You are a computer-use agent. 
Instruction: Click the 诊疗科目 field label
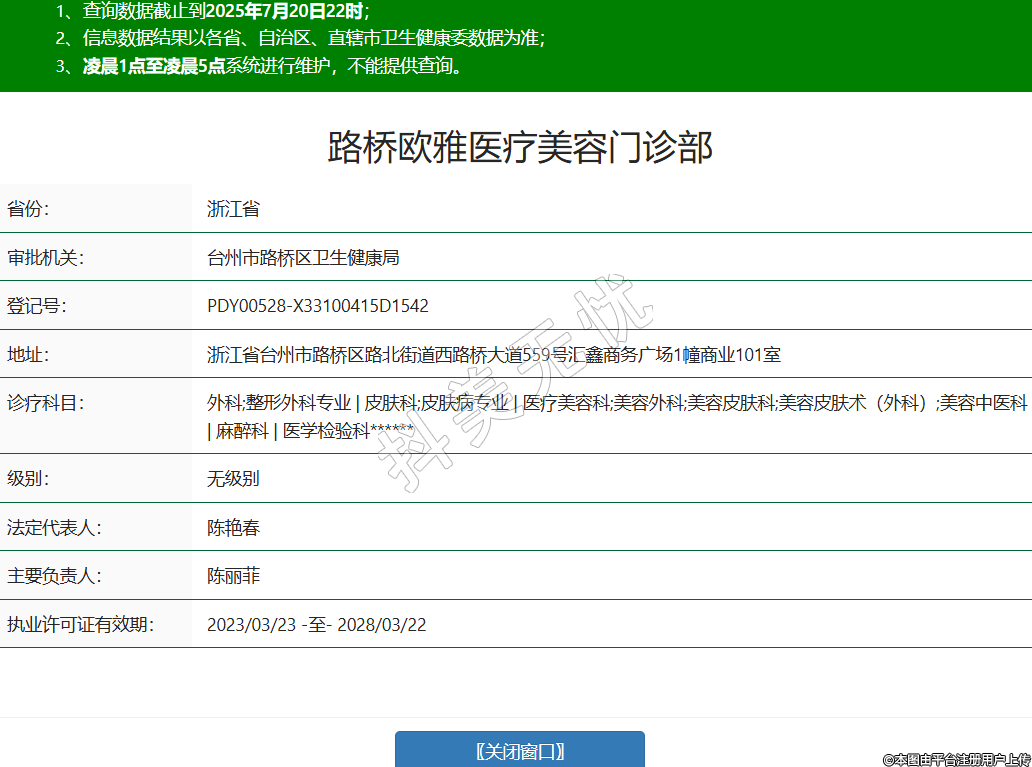[45, 403]
